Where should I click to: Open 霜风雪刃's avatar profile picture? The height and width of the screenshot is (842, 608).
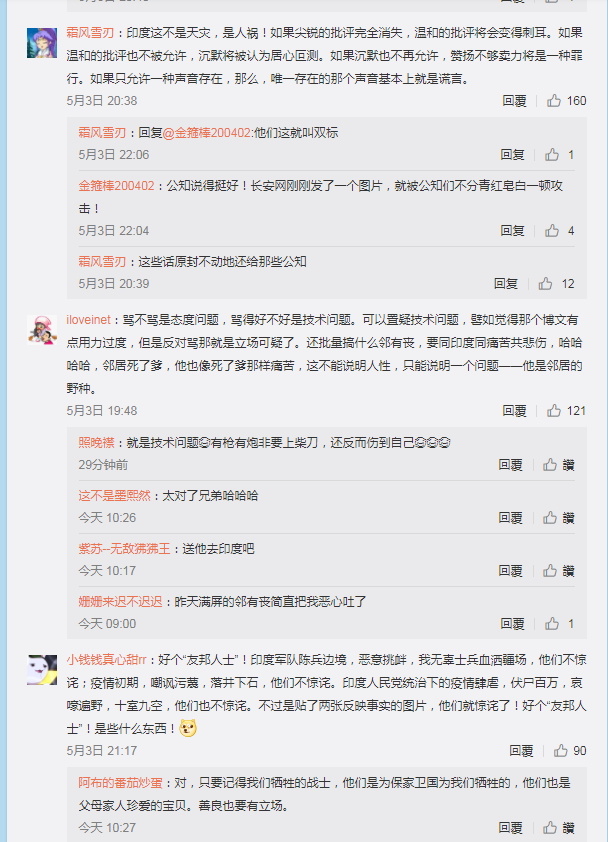42,43
